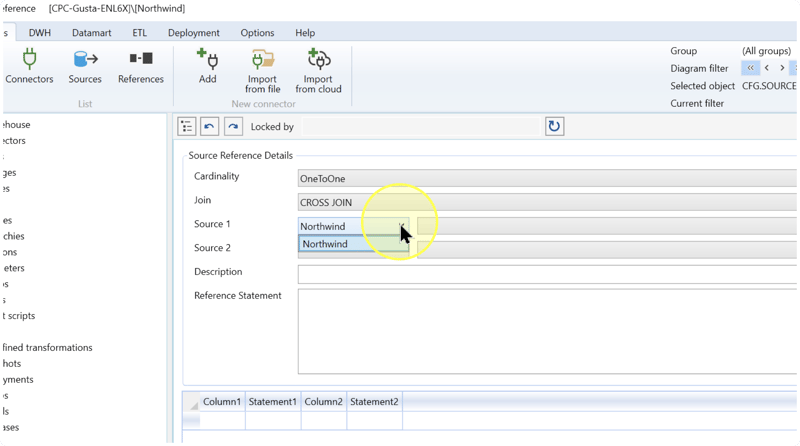Sort by Statement1 header
This screenshot has height=446, width=800.
click(x=273, y=402)
